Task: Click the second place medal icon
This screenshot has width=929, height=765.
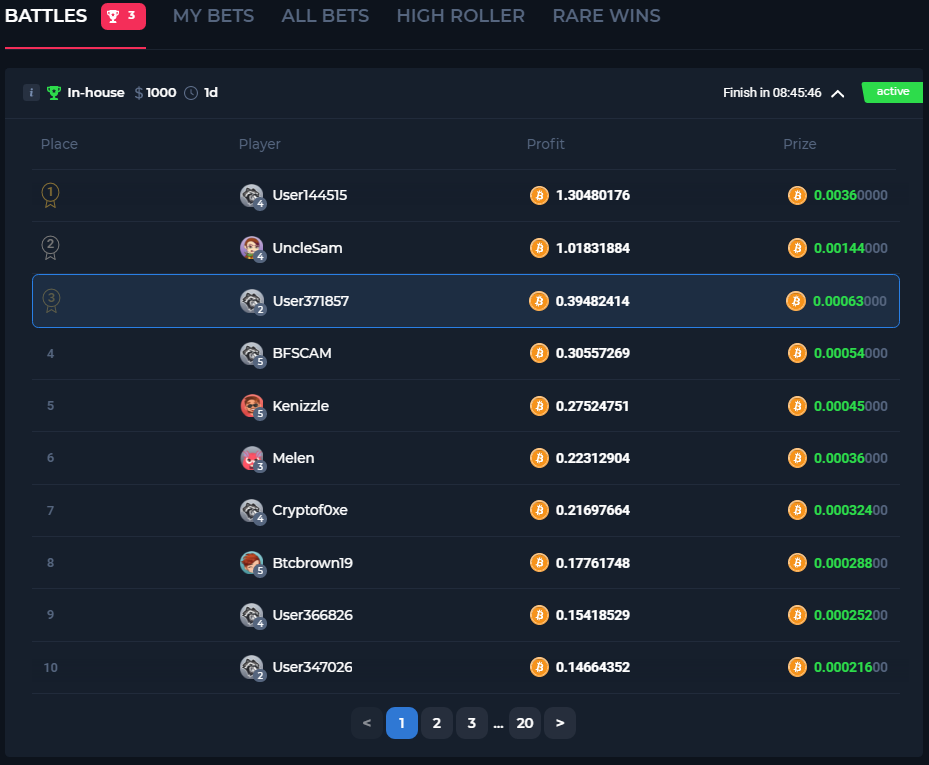Action: tap(50, 248)
